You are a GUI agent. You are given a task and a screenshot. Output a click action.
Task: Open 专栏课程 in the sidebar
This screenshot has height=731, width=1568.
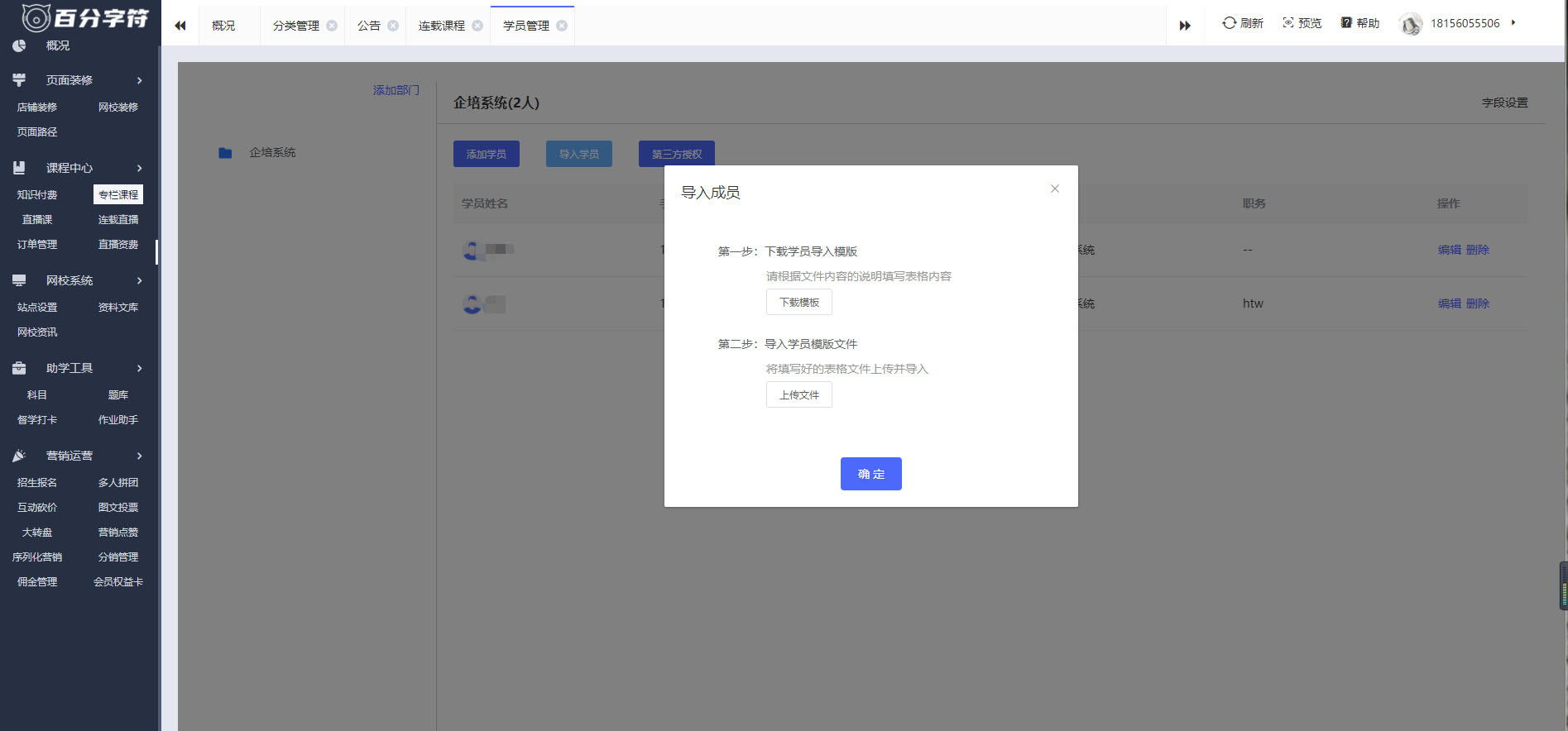coord(118,194)
